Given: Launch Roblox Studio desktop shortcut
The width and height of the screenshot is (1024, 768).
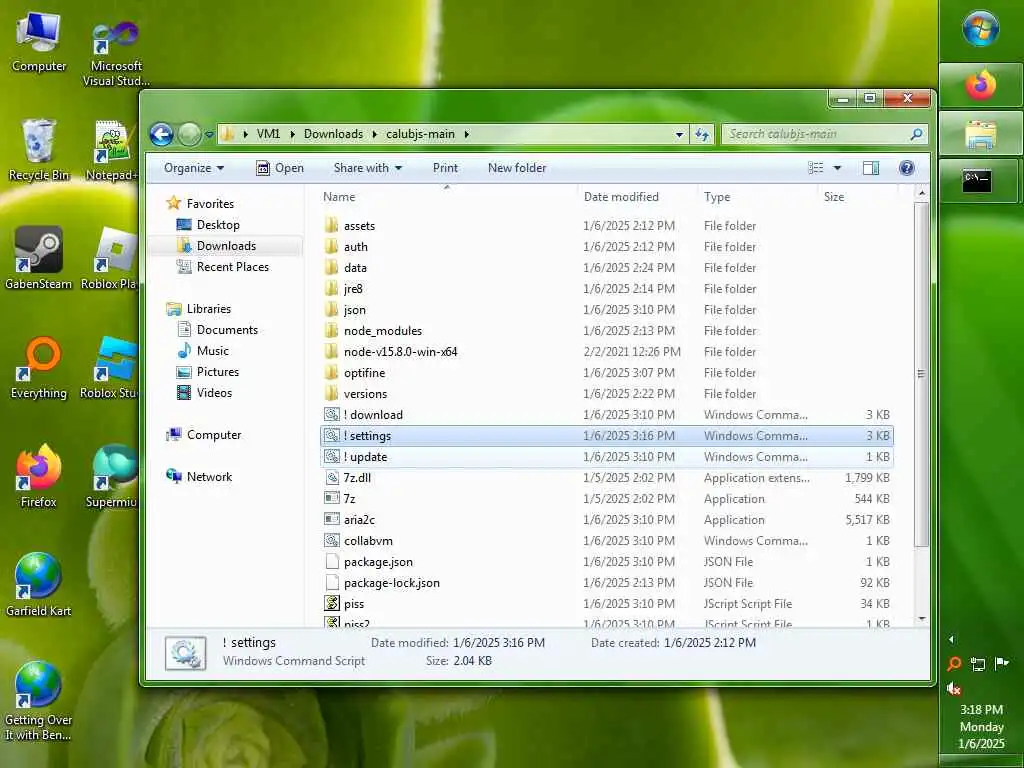Looking at the screenshot, I should pos(111,368).
